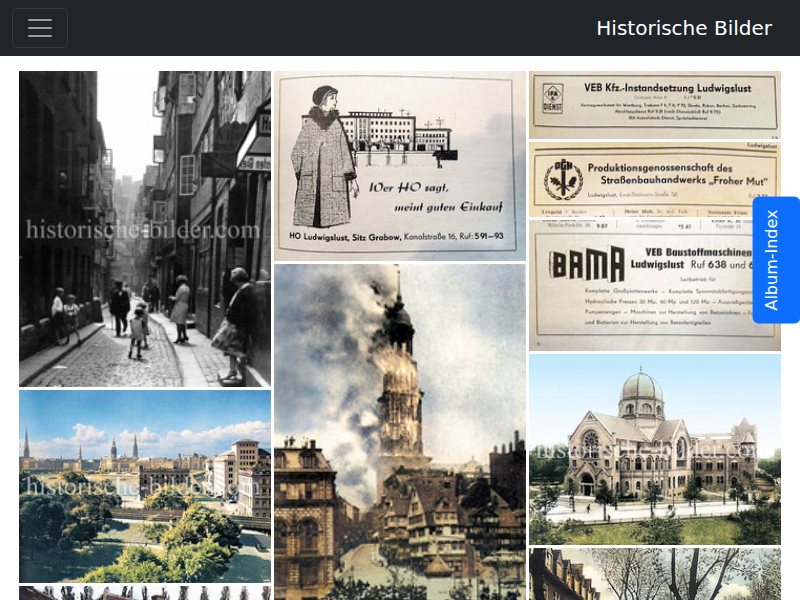Open the VEB Kfz.-Instandsetzung Ludwigslust ad

pyautogui.click(x=655, y=105)
